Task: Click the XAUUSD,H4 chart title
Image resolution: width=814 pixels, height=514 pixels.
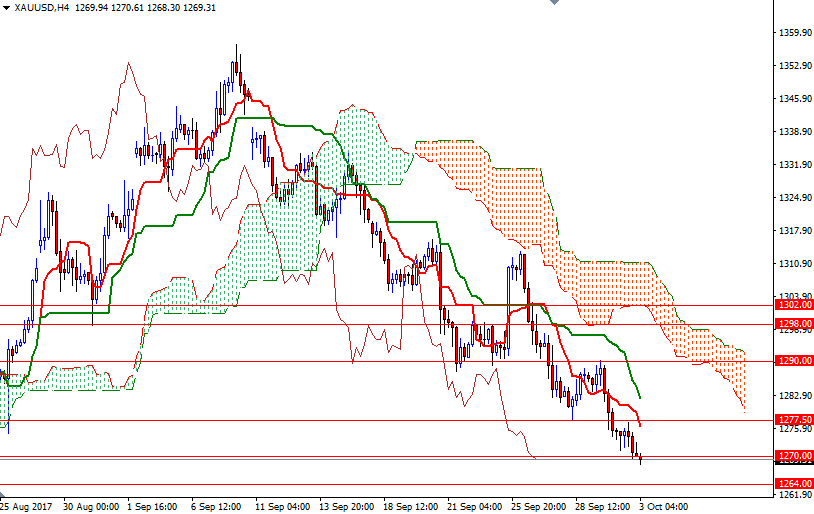Action: [x=42, y=8]
